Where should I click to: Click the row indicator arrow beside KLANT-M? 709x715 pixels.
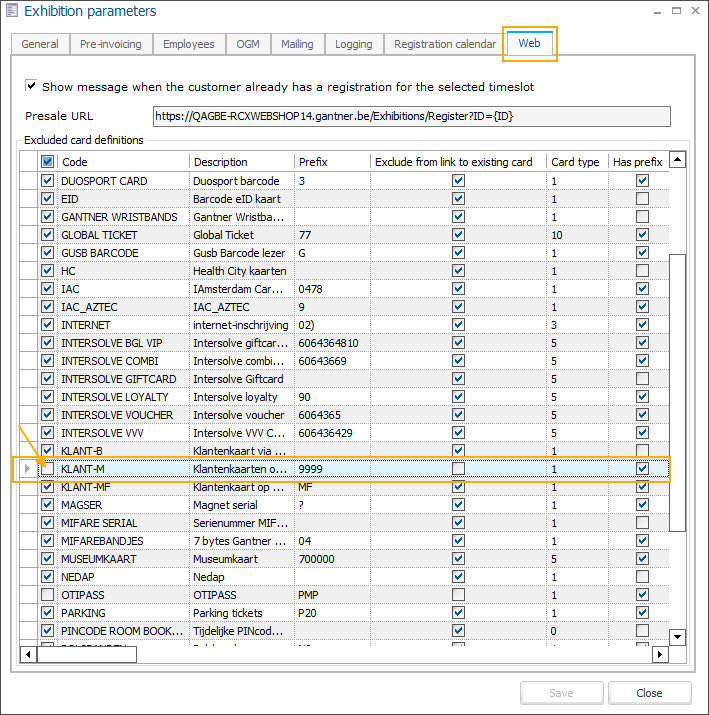click(28, 468)
